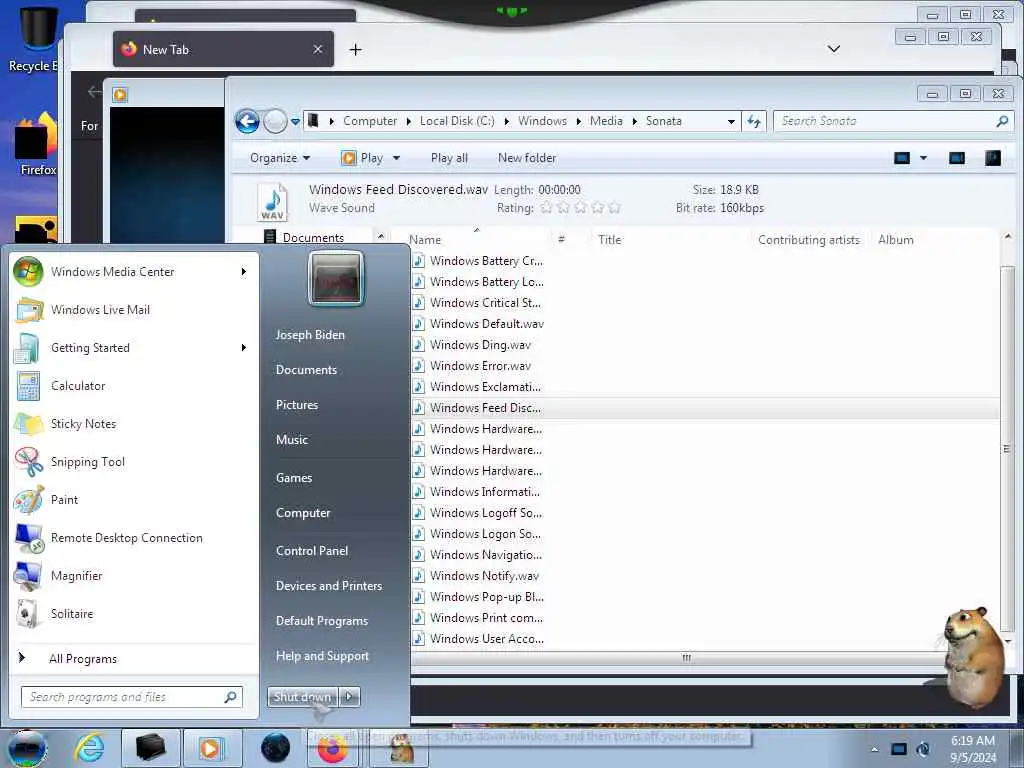Open Internet Explorer from the taskbar
This screenshot has width=1024, height=768.
click(89, 748)
